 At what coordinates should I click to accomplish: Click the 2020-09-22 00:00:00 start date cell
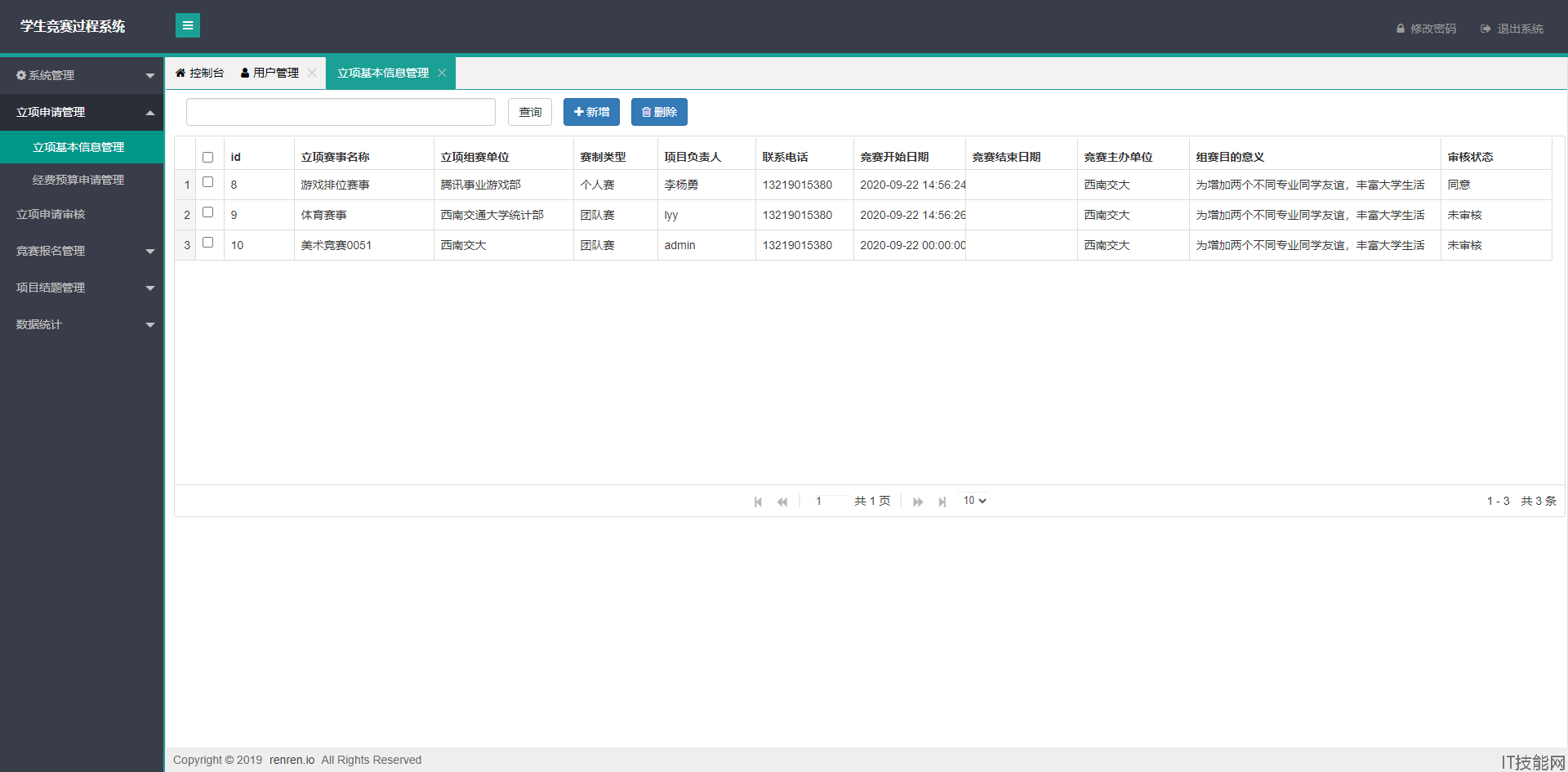909,245
